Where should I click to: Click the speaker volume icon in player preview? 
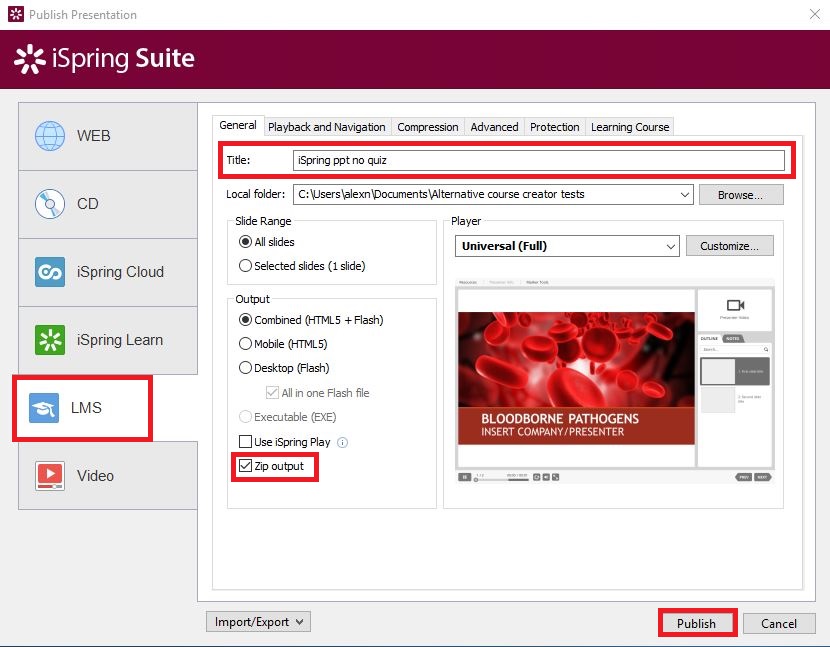[x=546, y=477]
